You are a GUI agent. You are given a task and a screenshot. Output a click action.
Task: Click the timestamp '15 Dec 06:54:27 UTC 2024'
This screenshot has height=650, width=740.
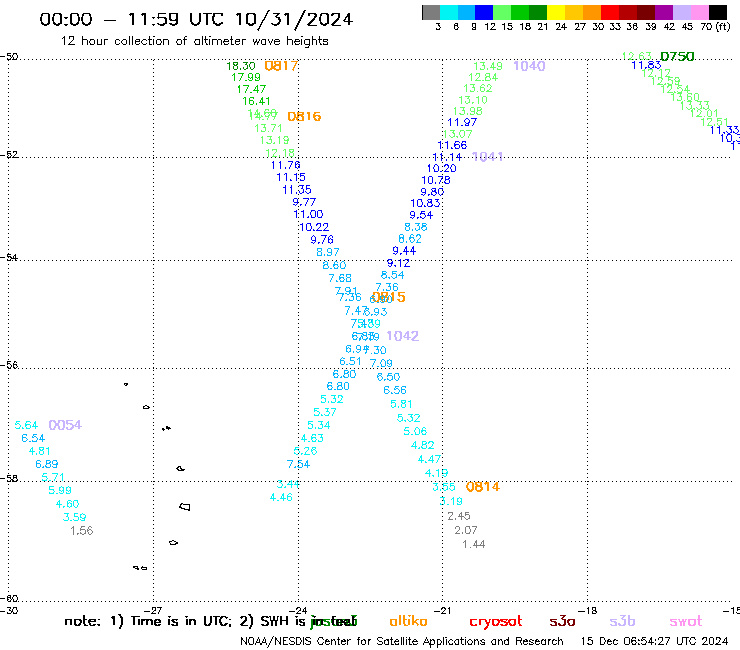pyautogui.click(x=654, y=642)
